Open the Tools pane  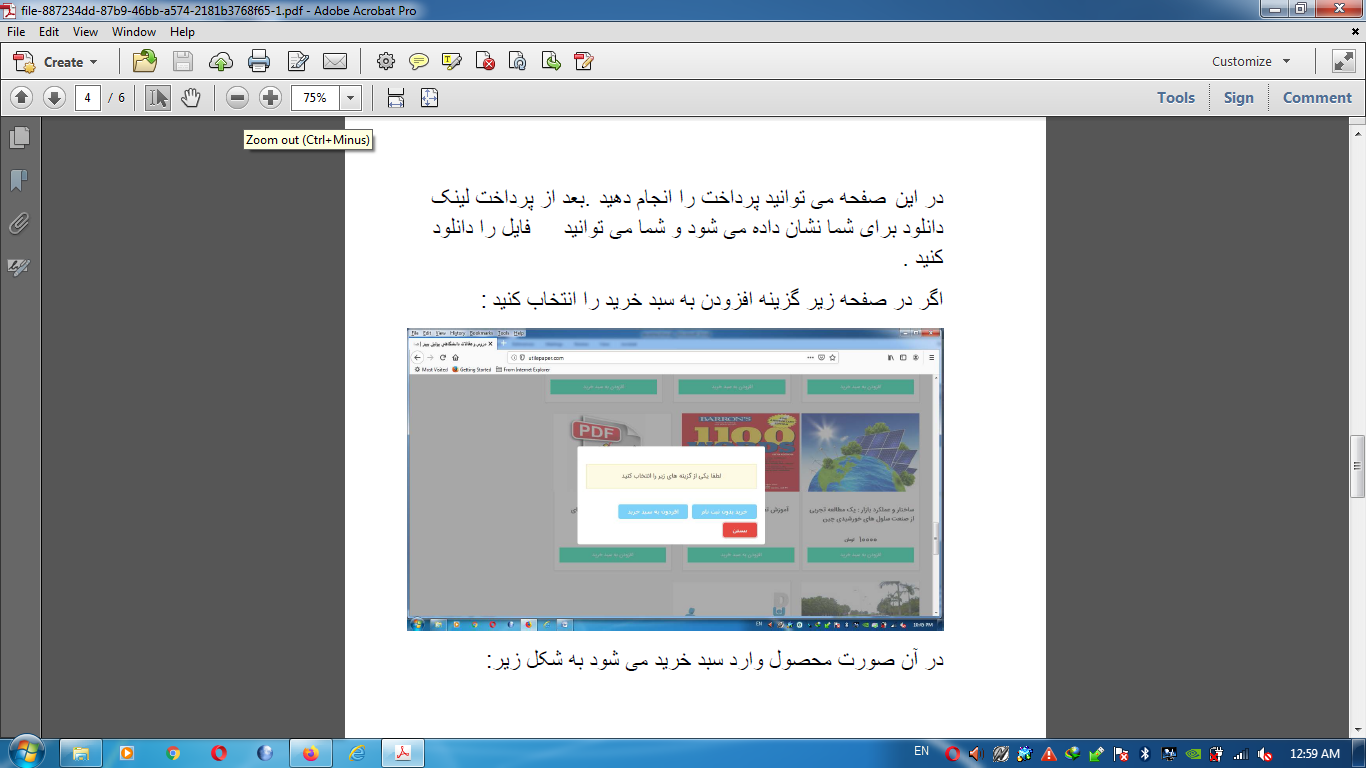click(1176, 98)
